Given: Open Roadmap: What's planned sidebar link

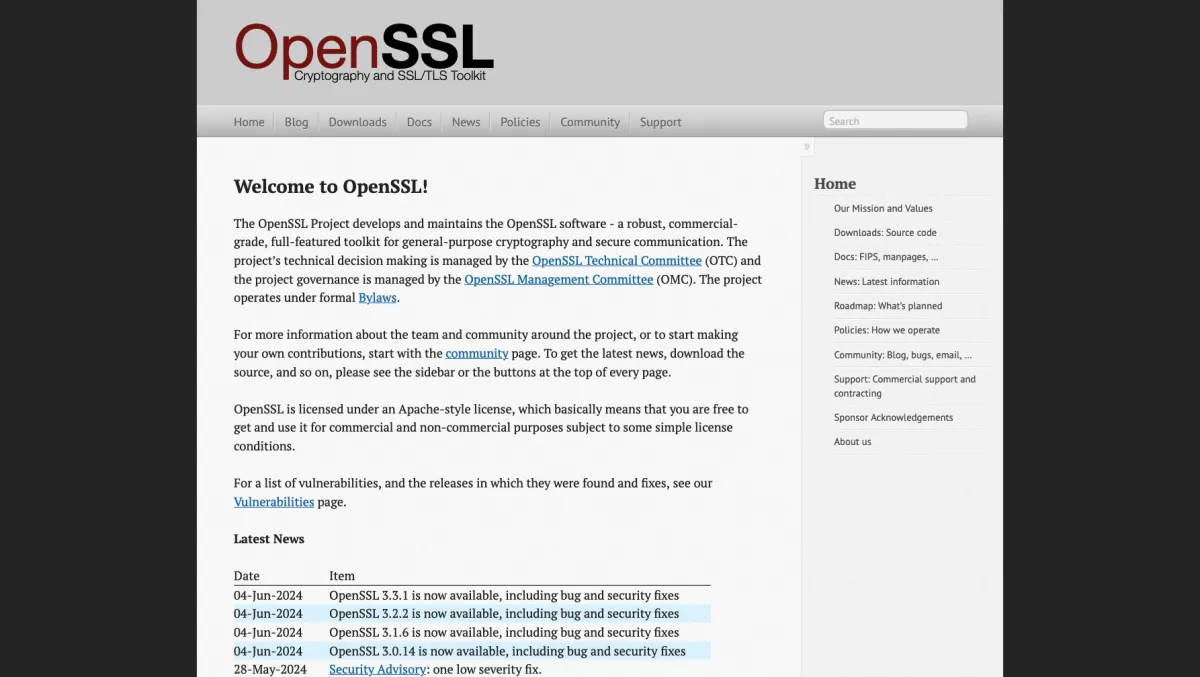Looking at the screenshot, I should click(888, 305).
